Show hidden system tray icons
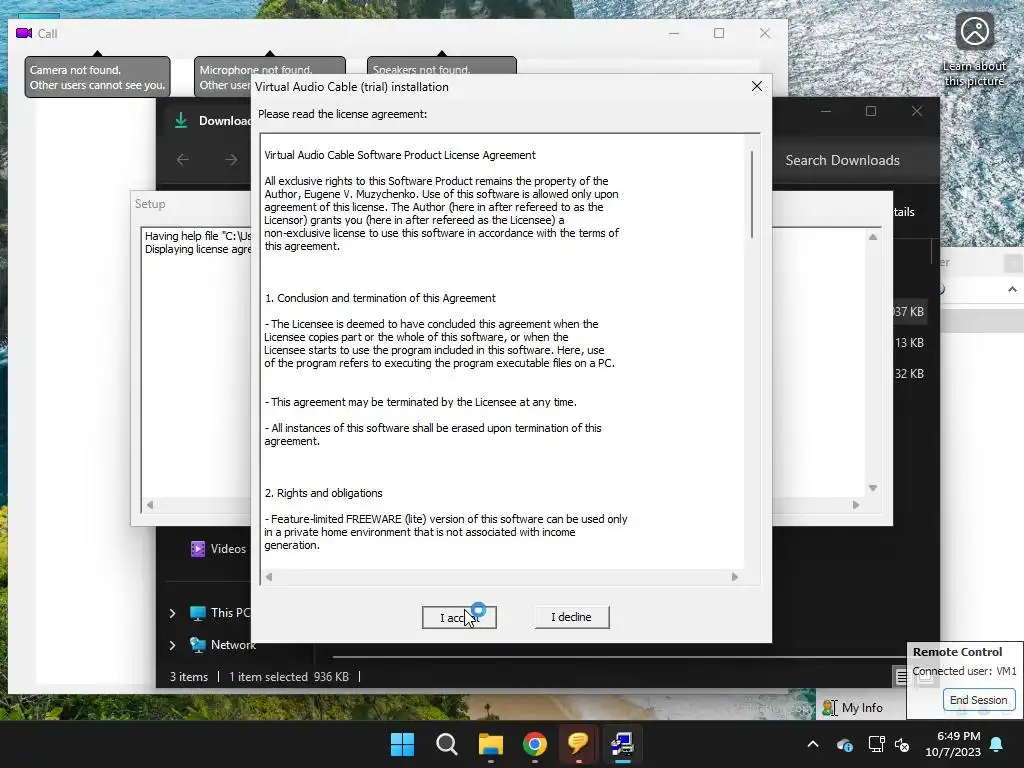Viewport: 1024px width, 768px height. tap(813, 744)
